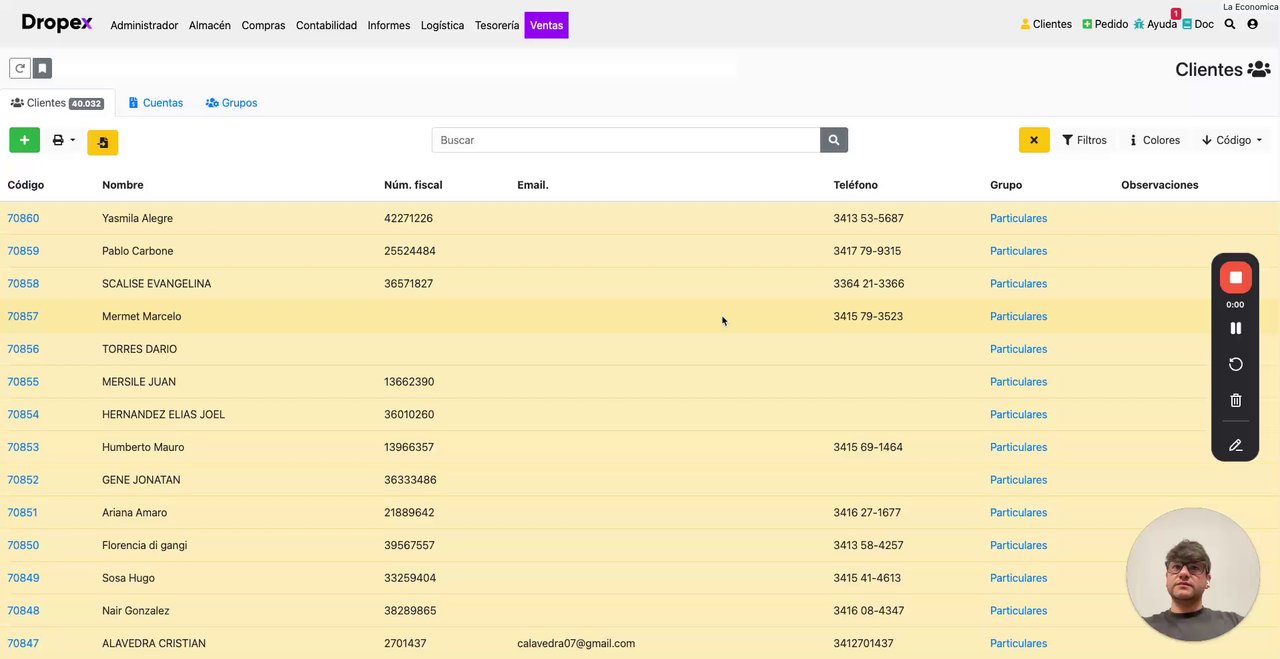Open the Código sort order dropdown
Screen dimensions: 1280x659
point(1232,140)
